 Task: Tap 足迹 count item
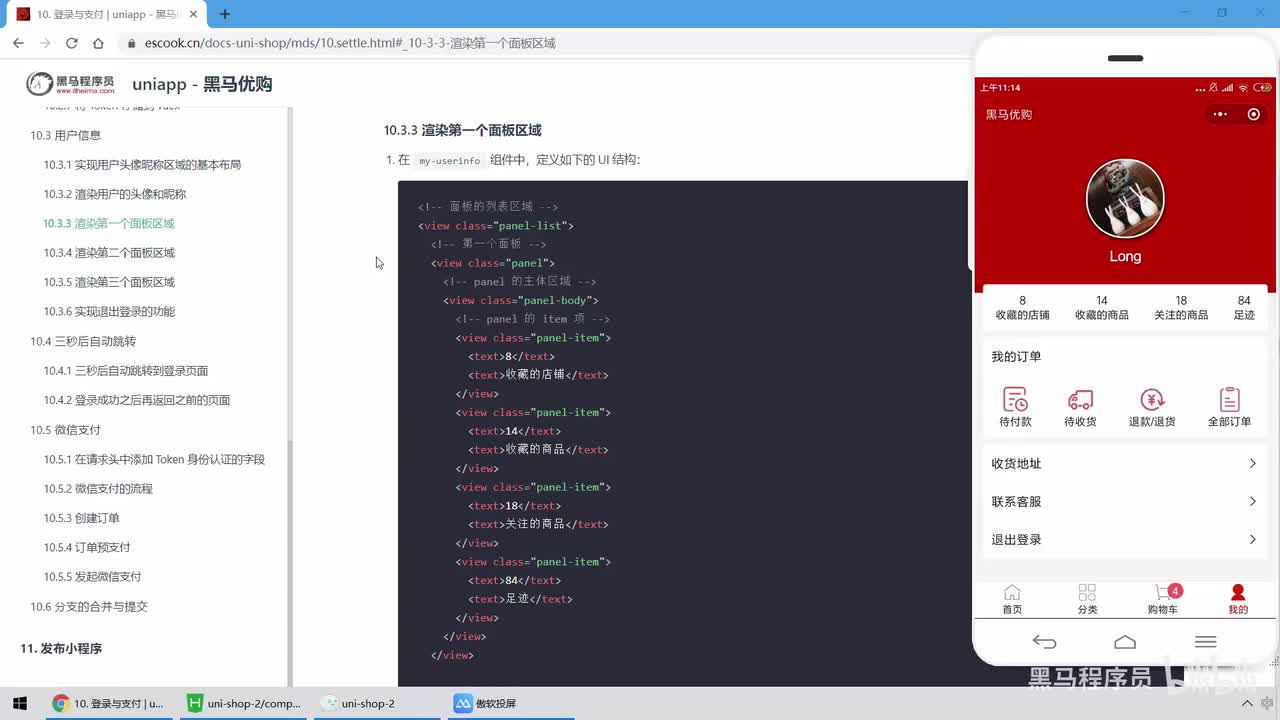(x=1244, y=308)
